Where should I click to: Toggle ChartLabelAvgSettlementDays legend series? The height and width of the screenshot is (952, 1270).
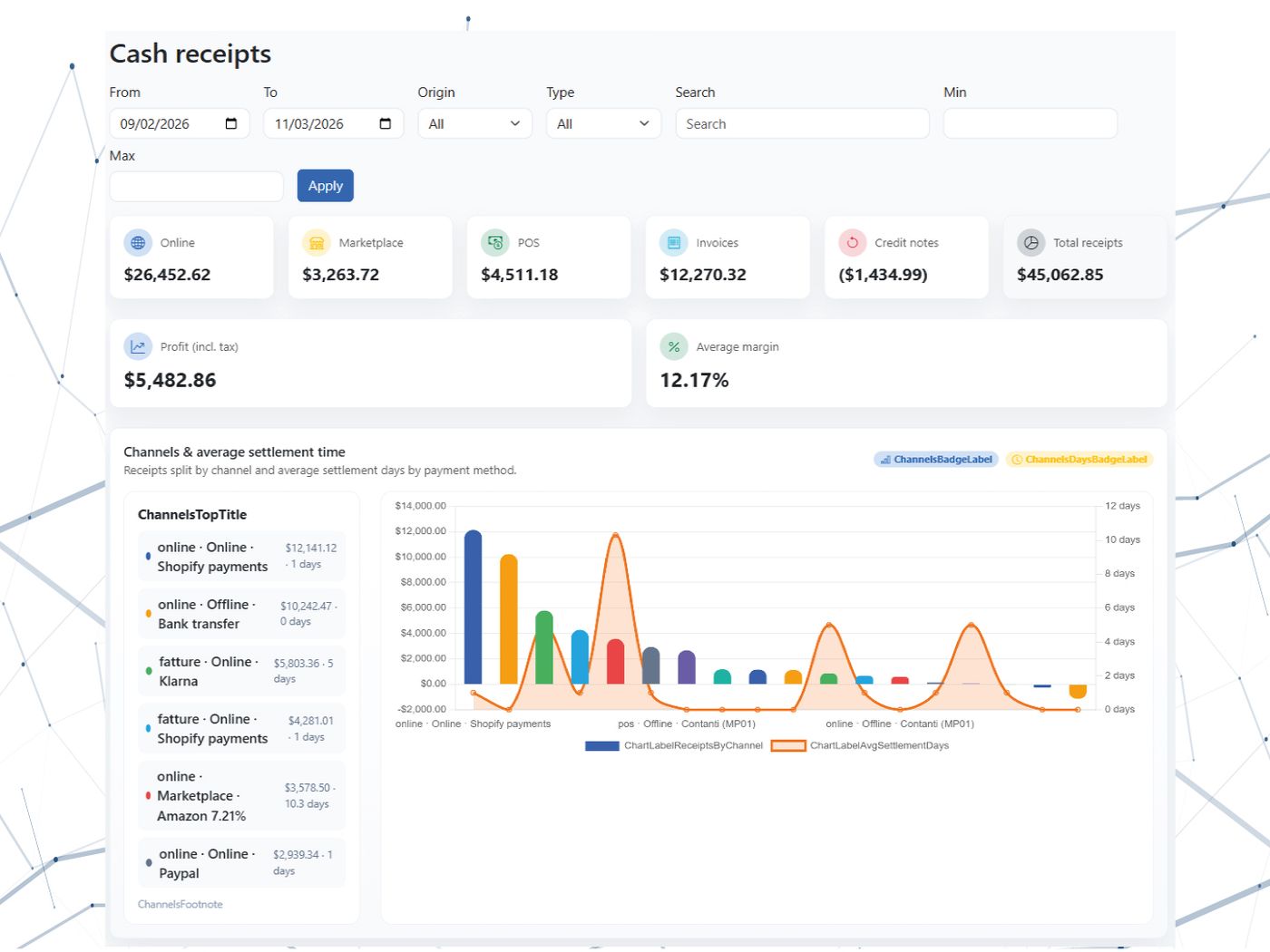(x=860, y=746)
